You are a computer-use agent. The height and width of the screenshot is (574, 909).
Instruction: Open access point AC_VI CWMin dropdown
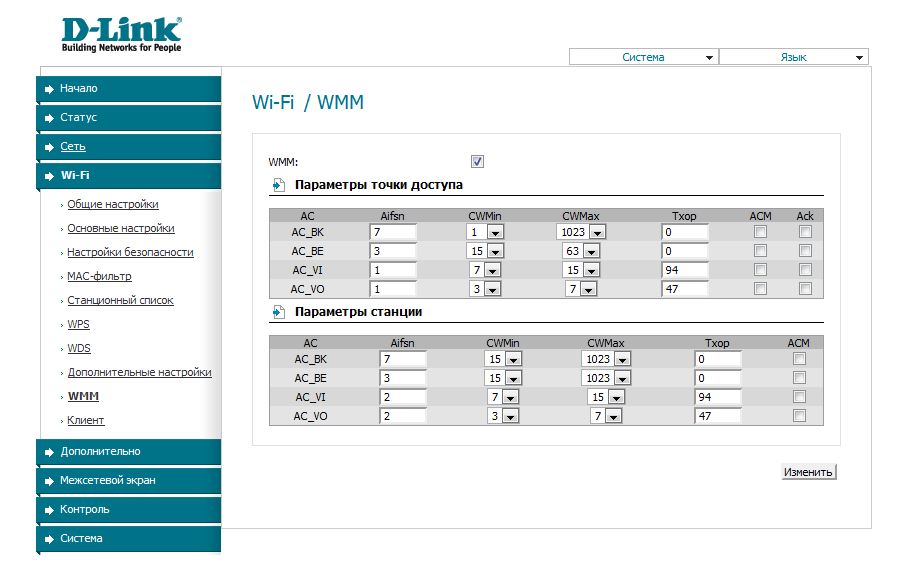point(485,270)
